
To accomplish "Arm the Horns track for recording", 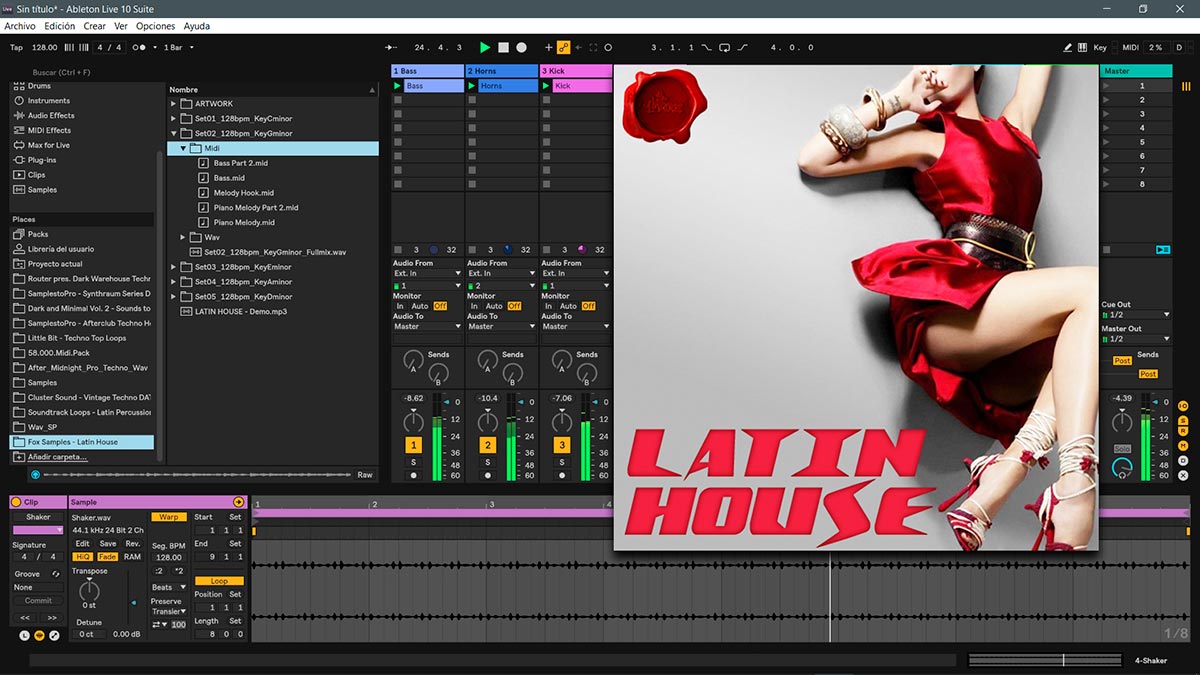I will coord(488,475).
